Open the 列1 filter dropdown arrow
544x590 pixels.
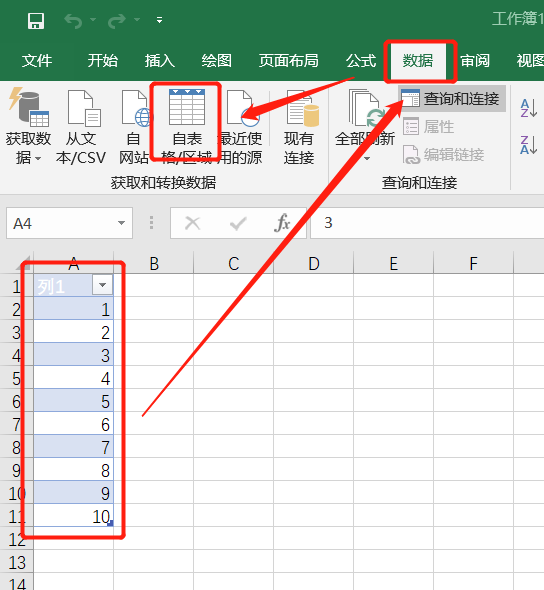click(102, 285)
